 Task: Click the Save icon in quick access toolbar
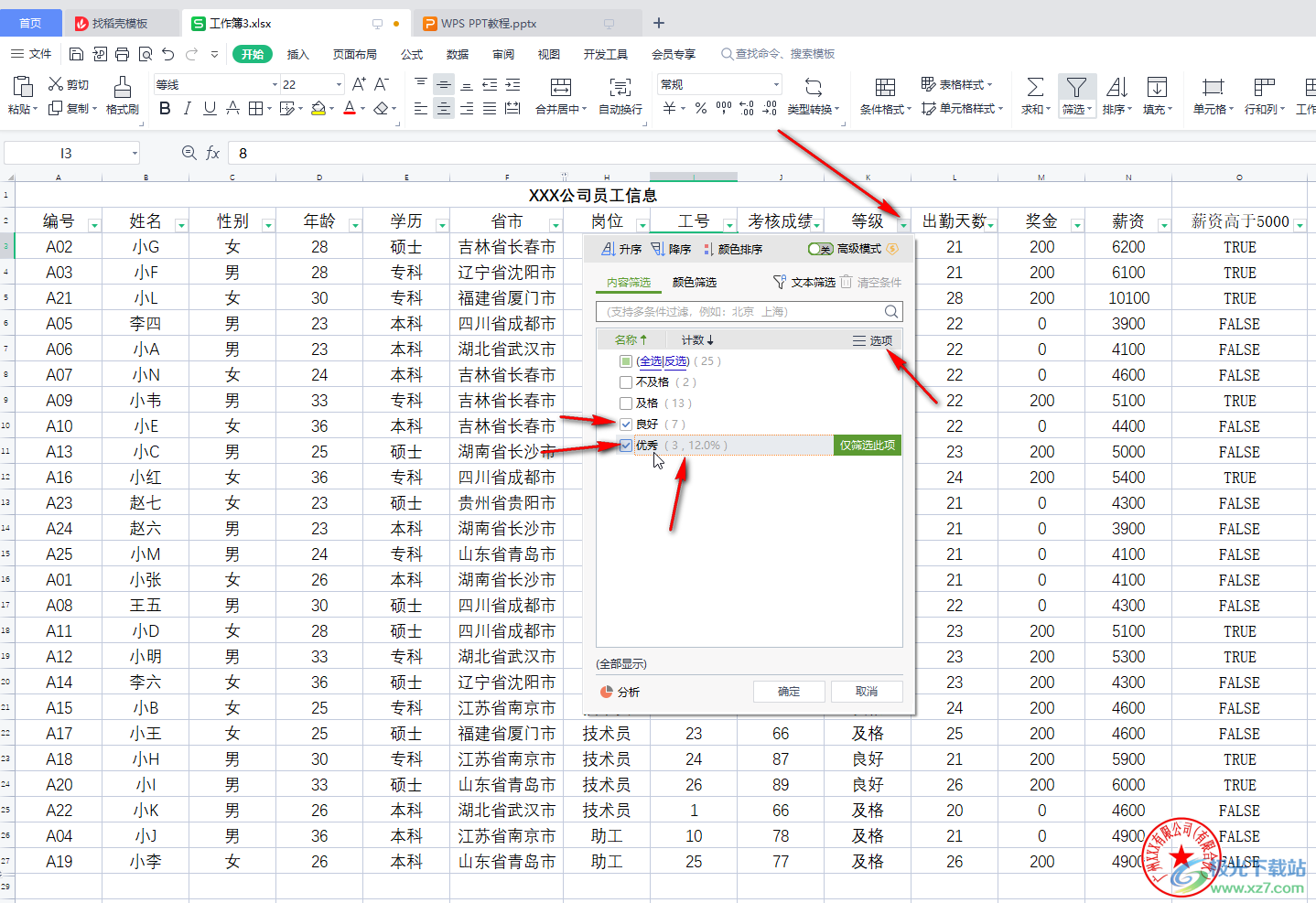77,54
